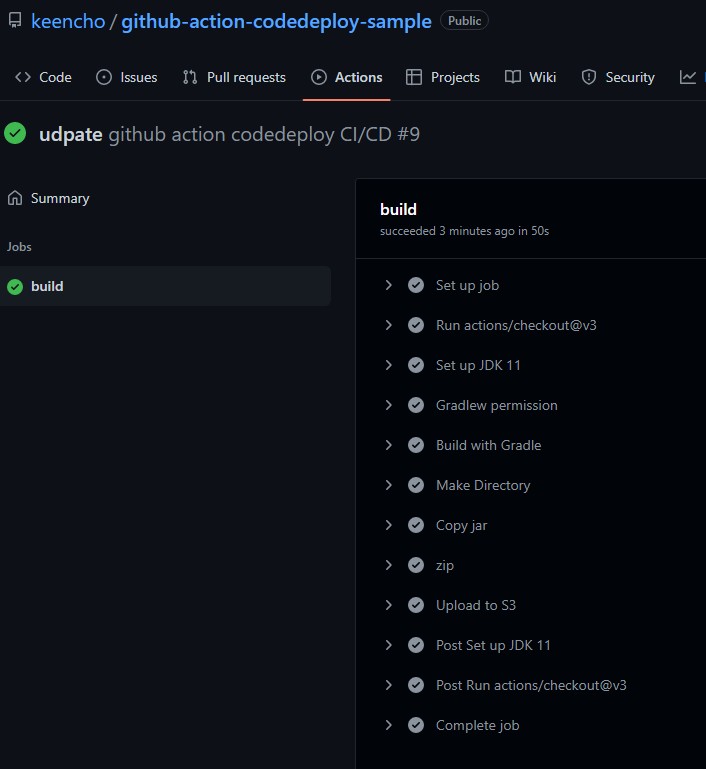Switch to the Issues tab
Image resolution: width=706 pixels, height=769 pixels.
coord(127,77)
